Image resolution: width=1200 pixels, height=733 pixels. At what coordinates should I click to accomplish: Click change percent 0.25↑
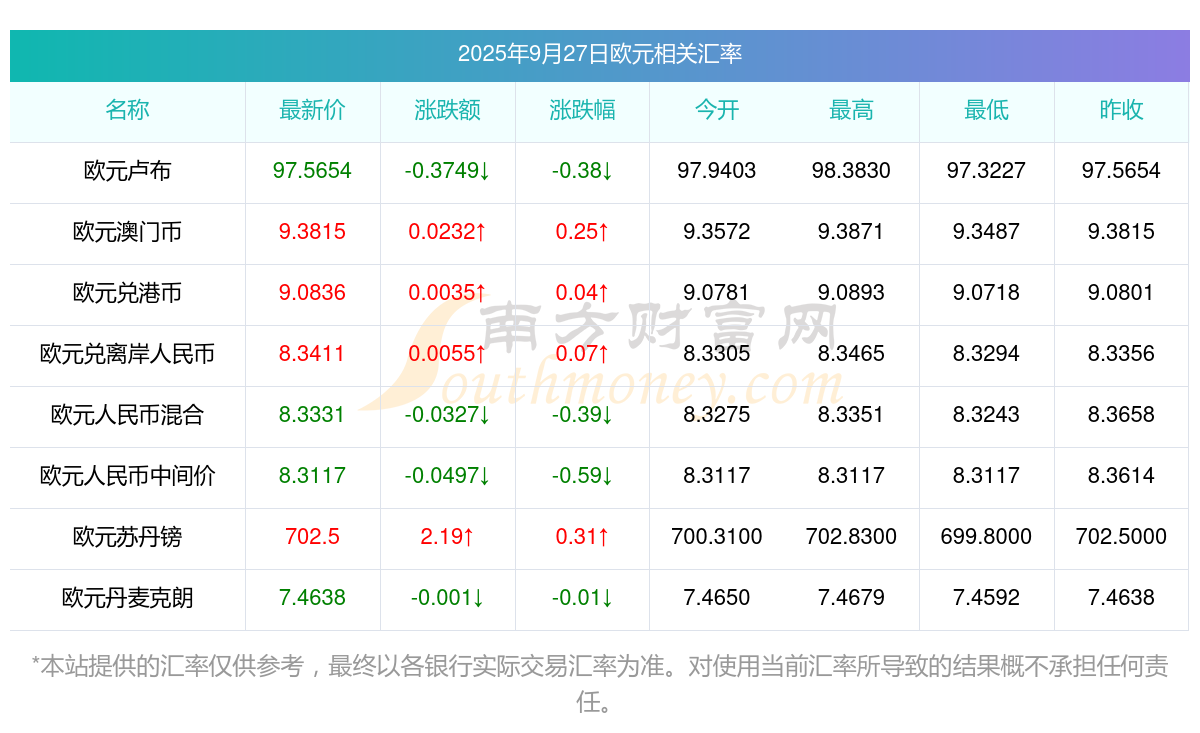click(582, 232)
